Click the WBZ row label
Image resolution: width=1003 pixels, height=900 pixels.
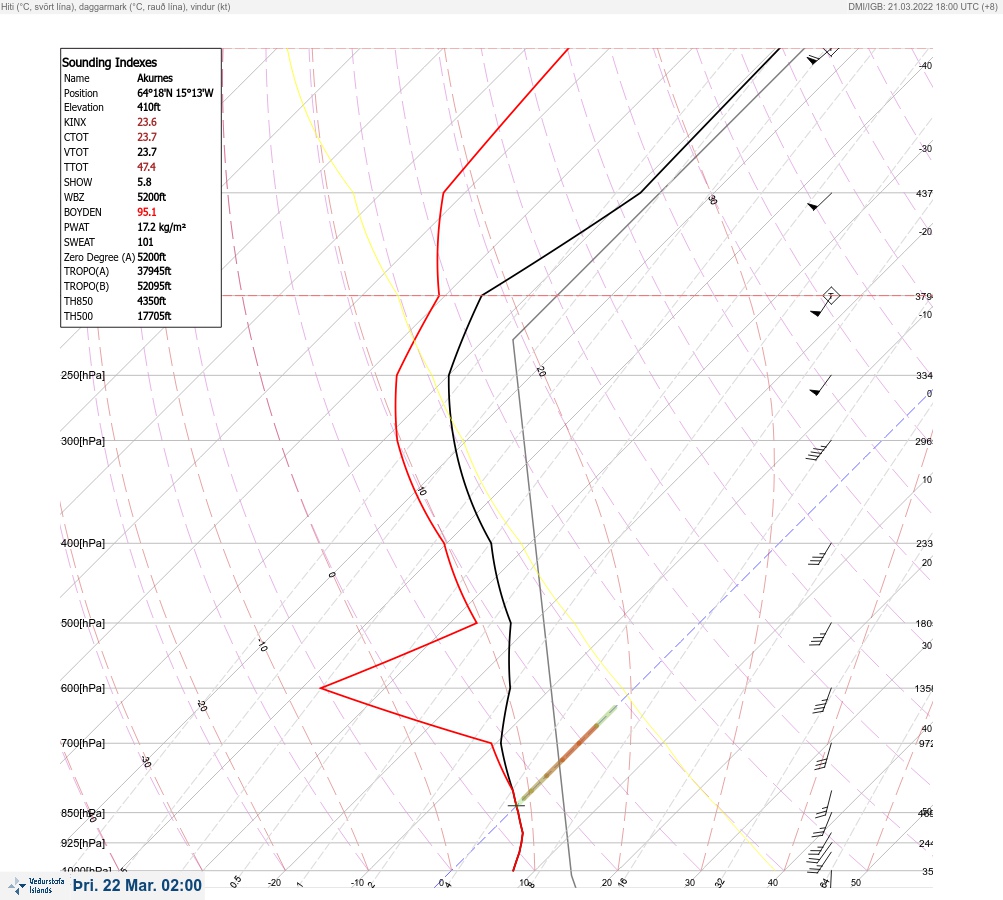[74, 197]
